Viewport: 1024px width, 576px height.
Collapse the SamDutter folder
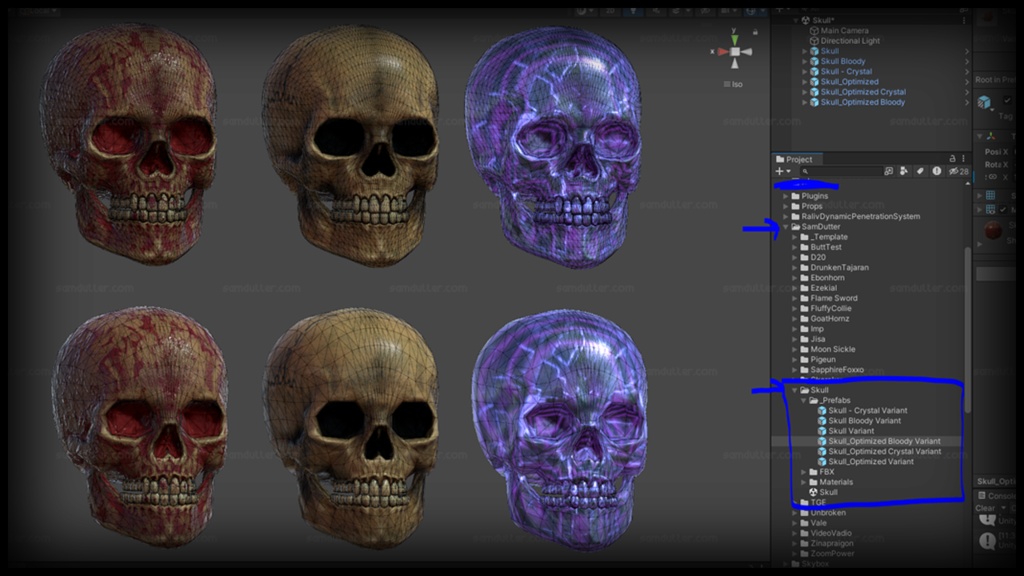pyautogui.click(x=786, y=226)
